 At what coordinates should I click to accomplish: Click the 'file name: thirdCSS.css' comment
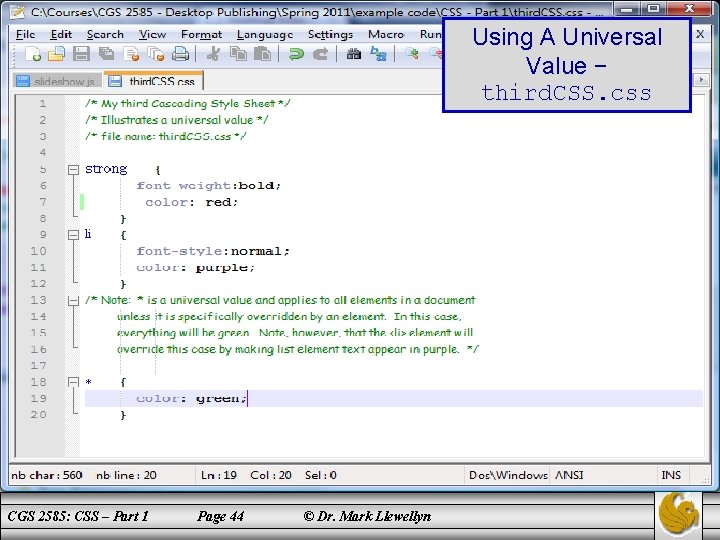point(166,136)
